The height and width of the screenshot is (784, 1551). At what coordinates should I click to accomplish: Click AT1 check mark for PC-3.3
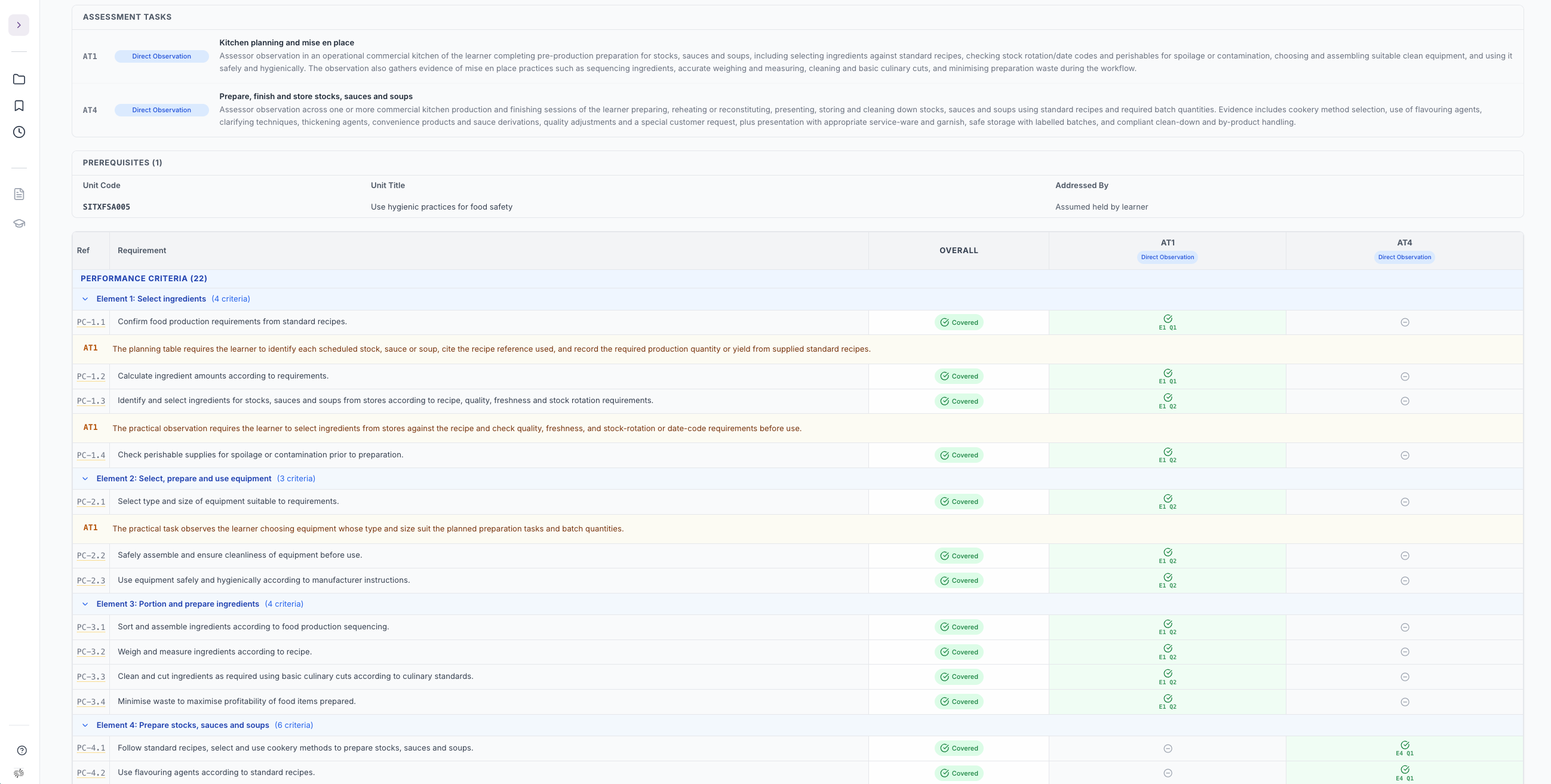1168,674
